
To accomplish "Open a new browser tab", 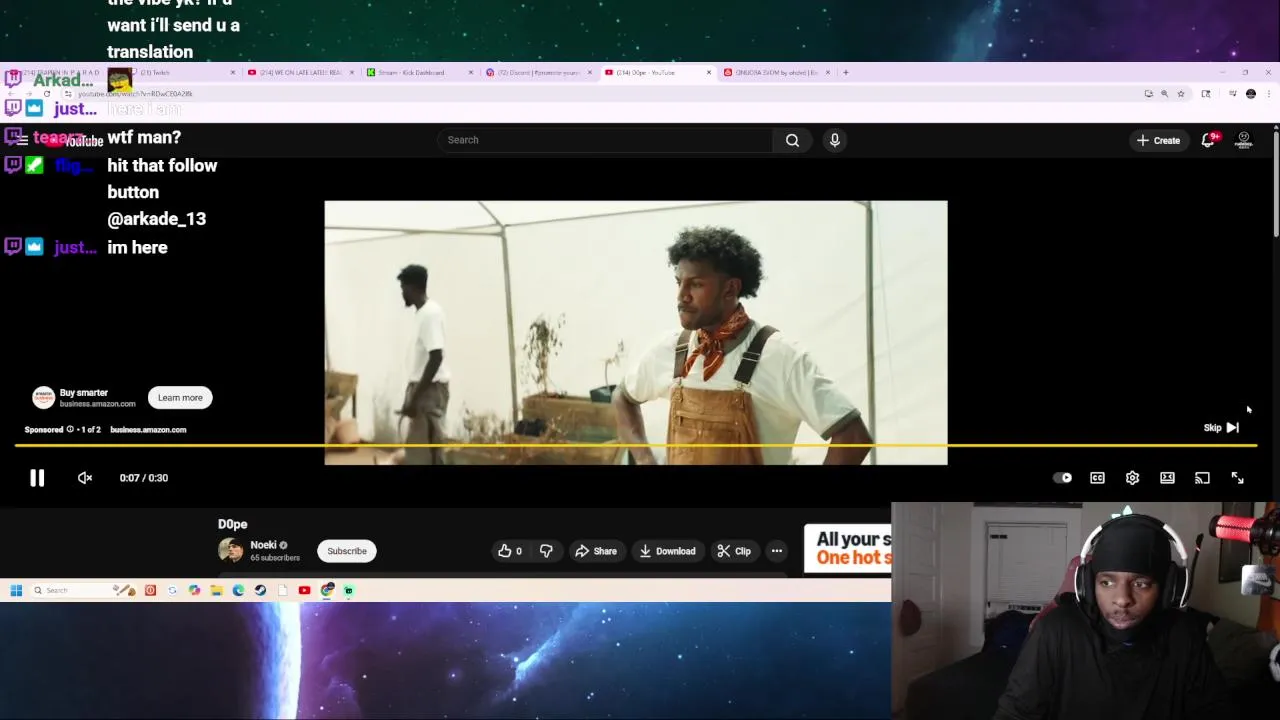I will click(845, 72).
